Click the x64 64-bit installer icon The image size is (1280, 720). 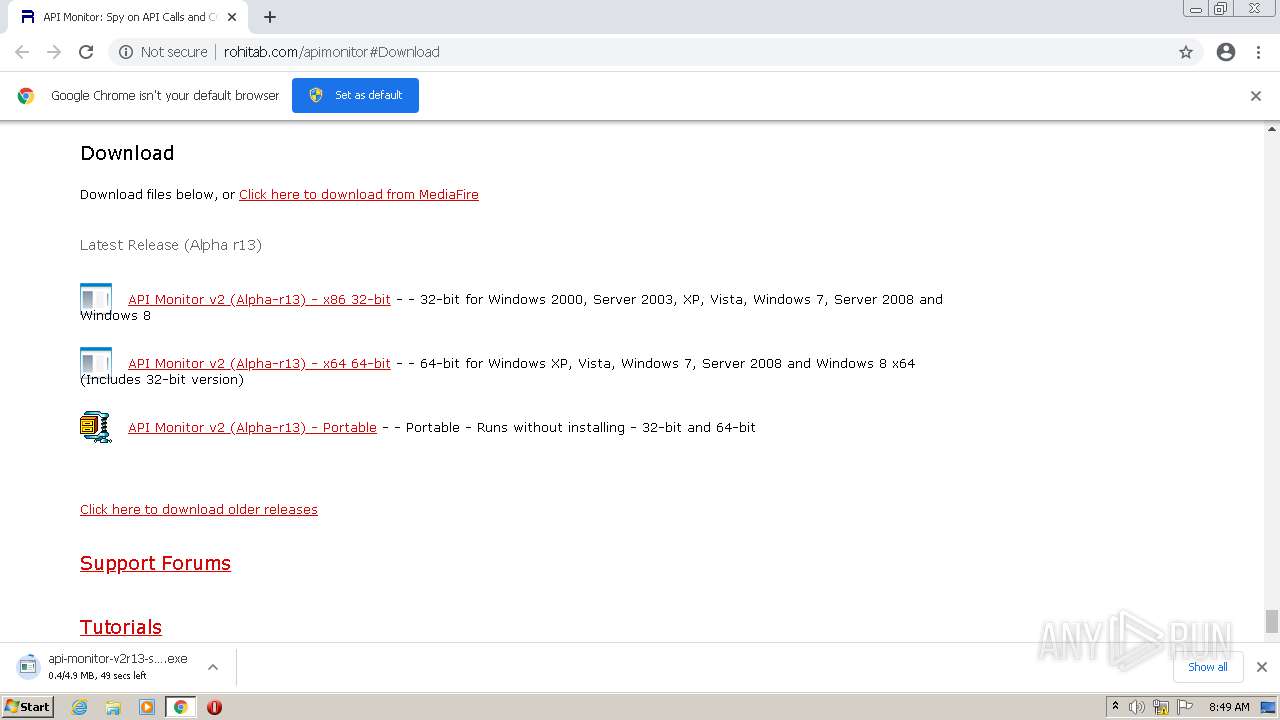click(96, 363)
